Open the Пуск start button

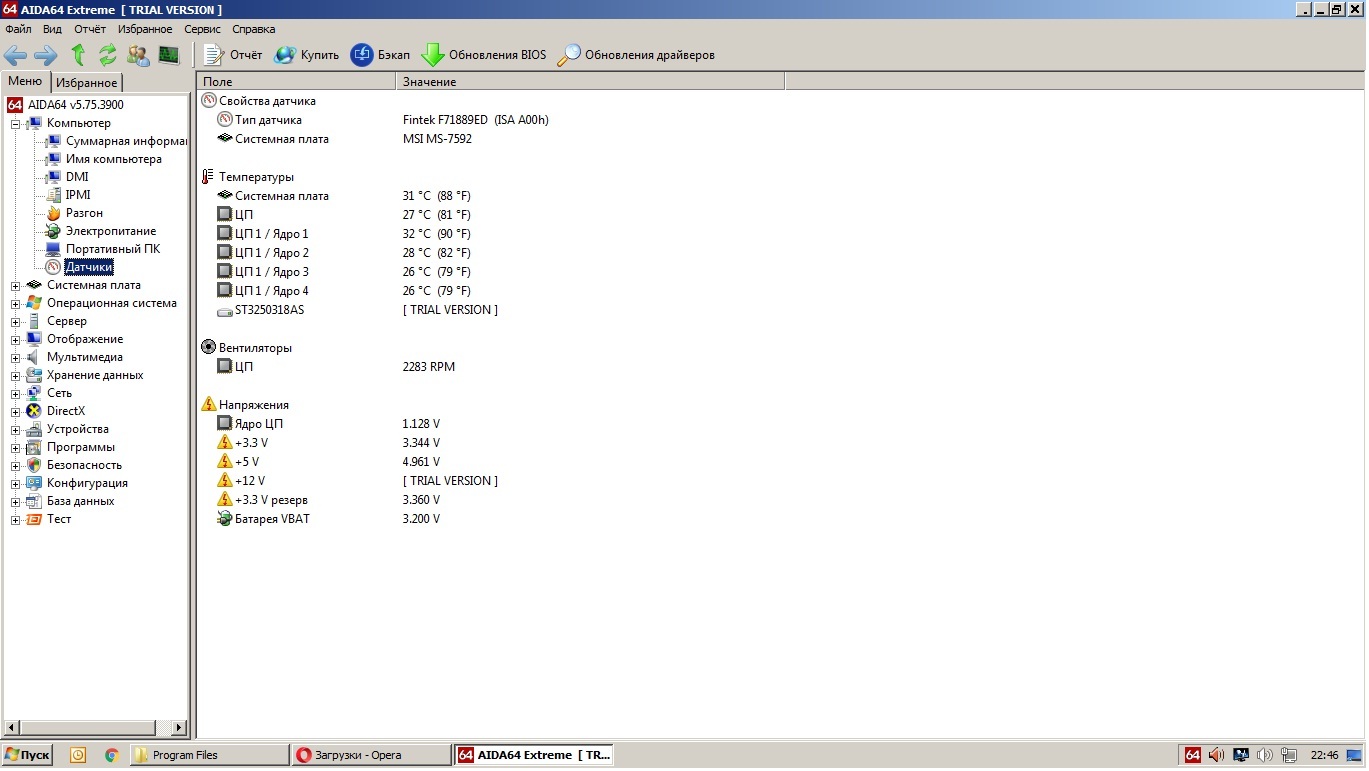point(28,755)
